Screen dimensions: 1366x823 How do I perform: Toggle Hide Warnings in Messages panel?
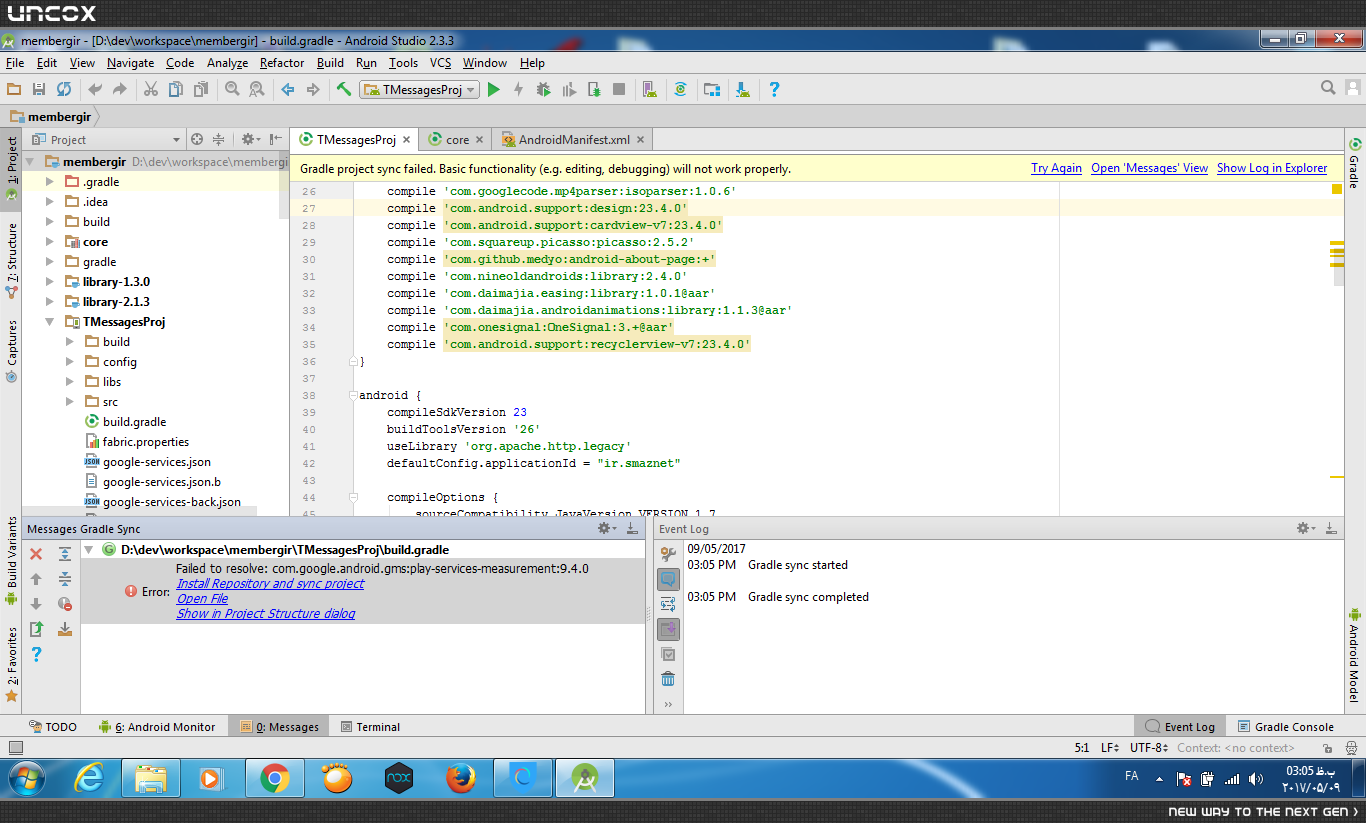click(65, 604)
